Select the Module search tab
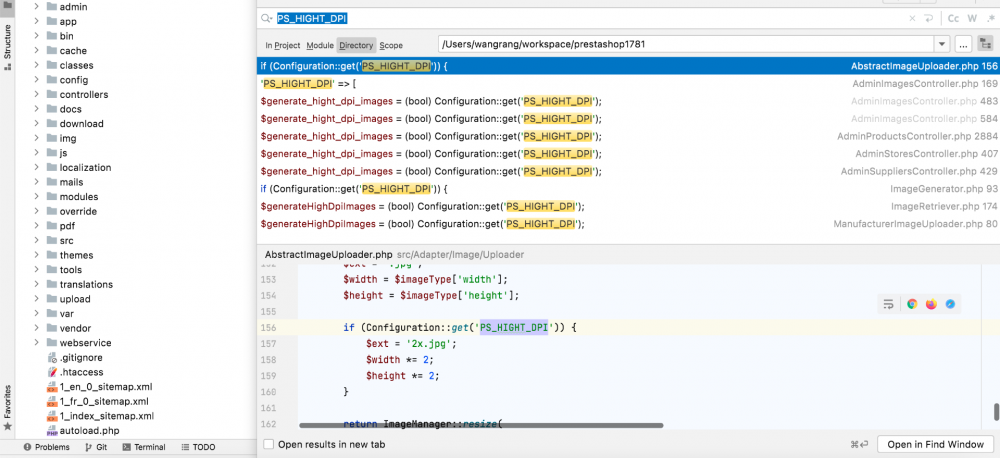This screenshot has width=1000, height=458. 320,45
